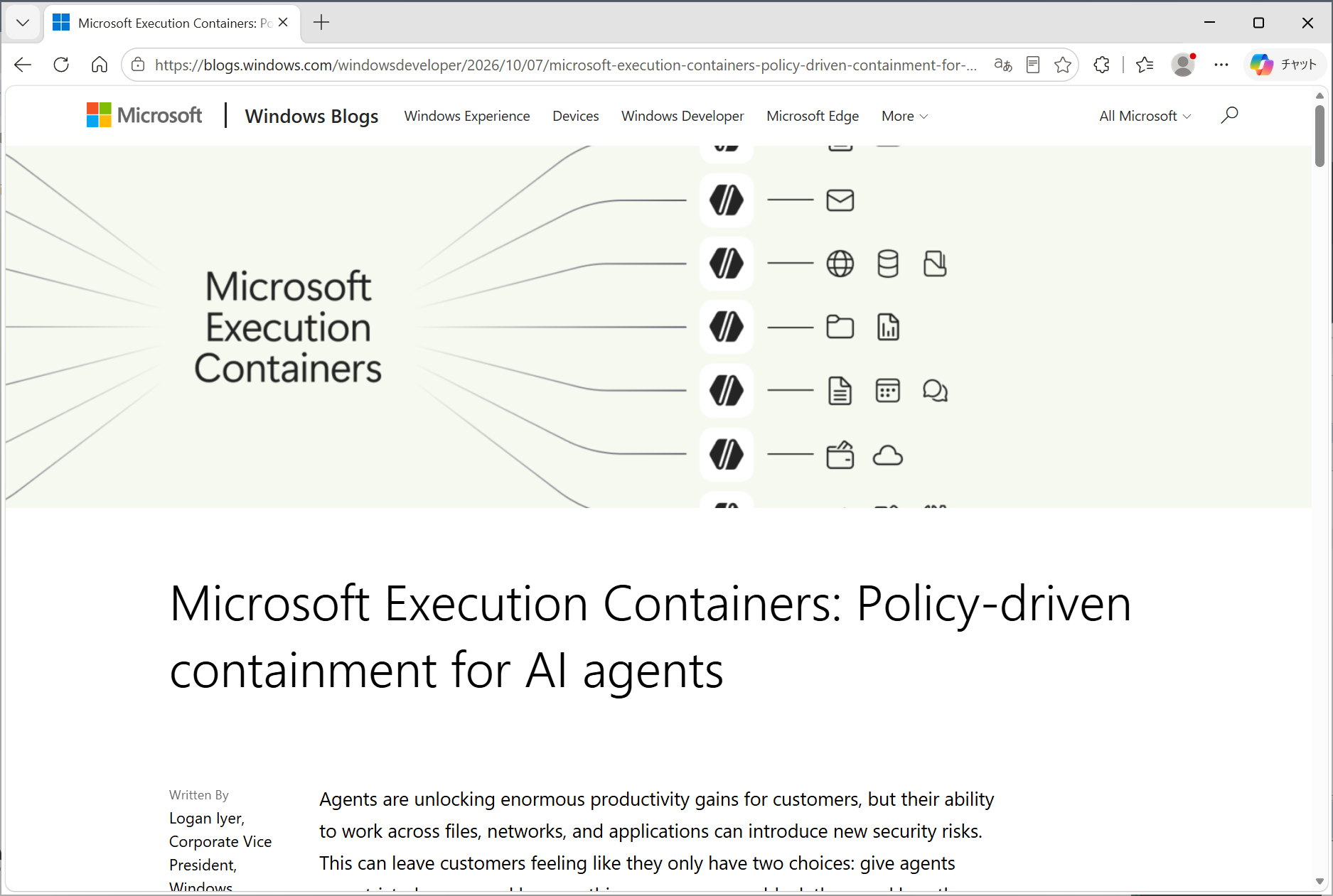Click the address bar URL

566,65
